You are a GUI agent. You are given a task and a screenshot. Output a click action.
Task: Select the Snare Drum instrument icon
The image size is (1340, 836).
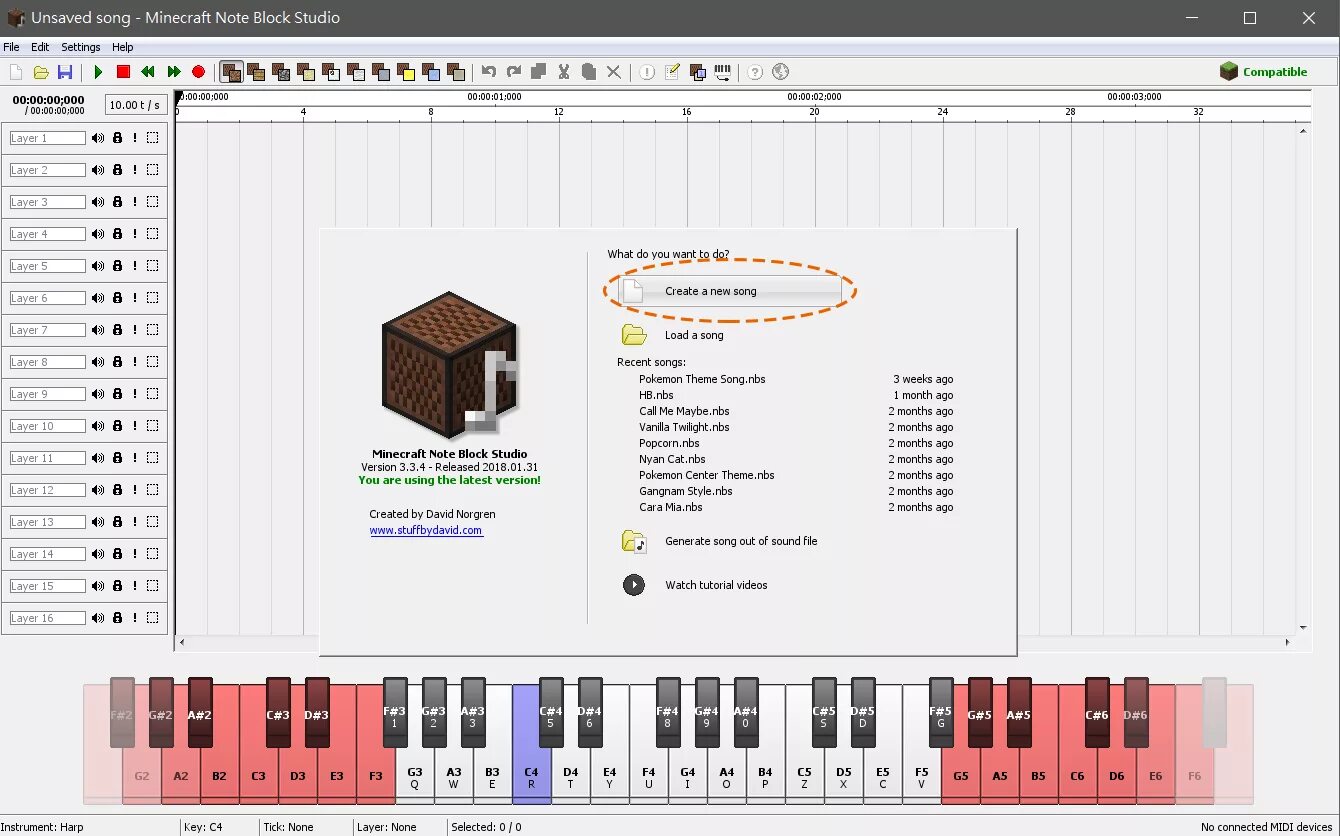click(x=306, y=72)
